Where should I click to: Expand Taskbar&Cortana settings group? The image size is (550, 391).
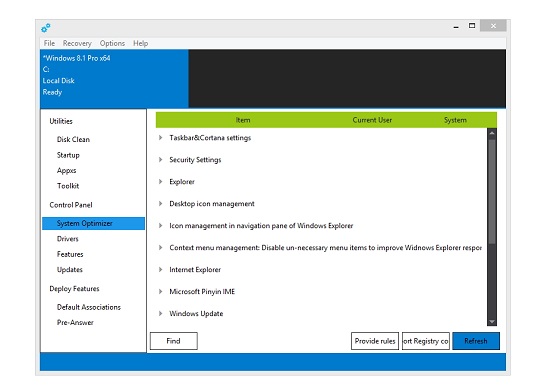[x=160, y=138]
